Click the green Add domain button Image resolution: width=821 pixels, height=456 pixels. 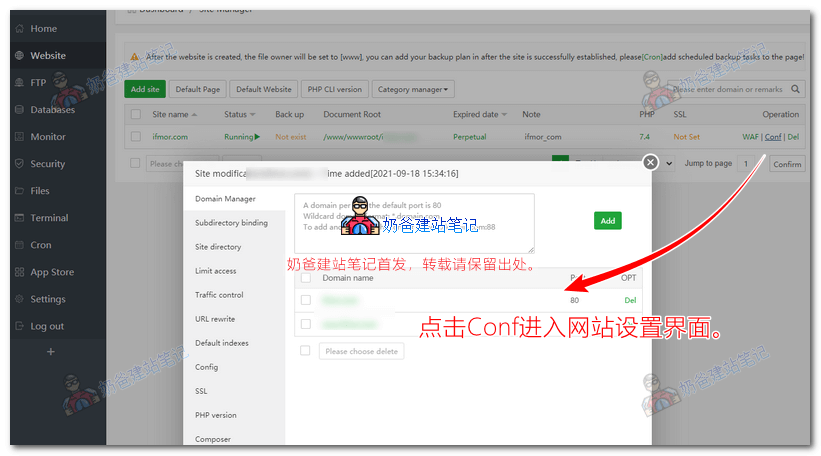point(607,221)
